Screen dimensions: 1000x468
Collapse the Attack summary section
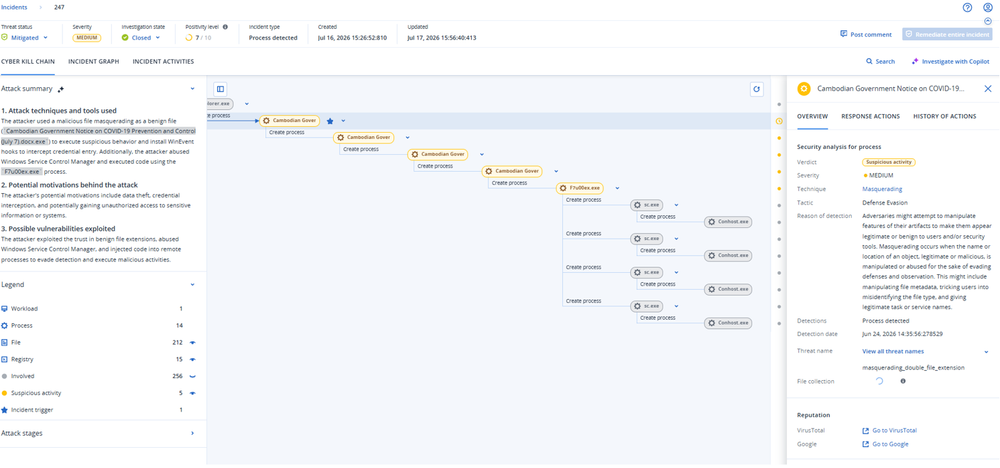[193, 89]
